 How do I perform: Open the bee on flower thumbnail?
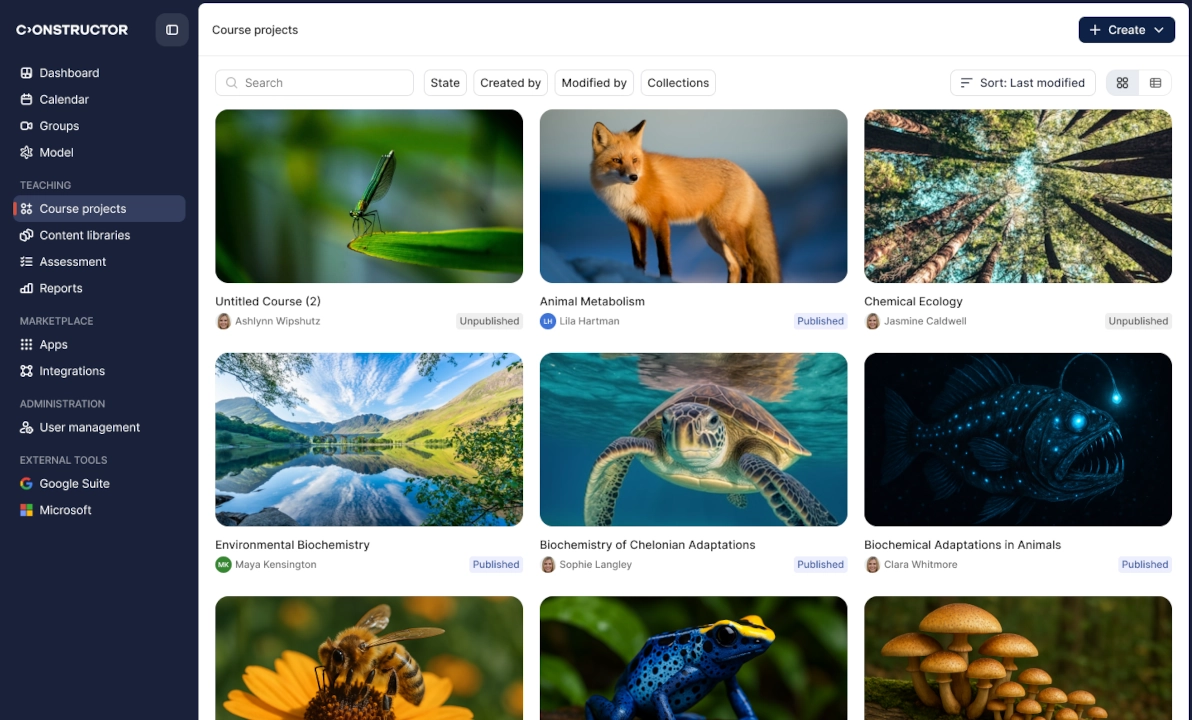[369, 658]
